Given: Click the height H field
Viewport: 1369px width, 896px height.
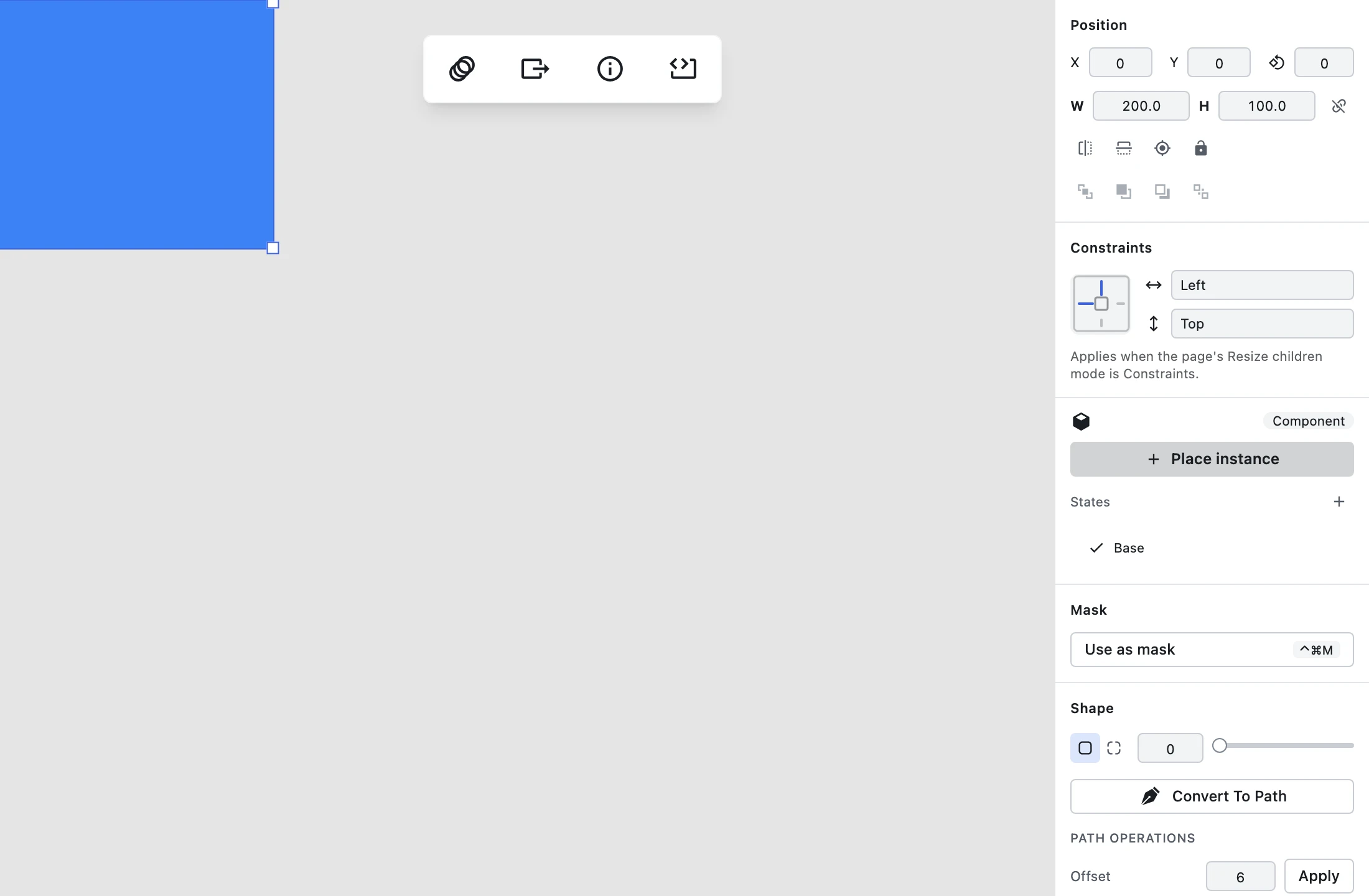Looking at the screenshot, I should (1266, 106).
